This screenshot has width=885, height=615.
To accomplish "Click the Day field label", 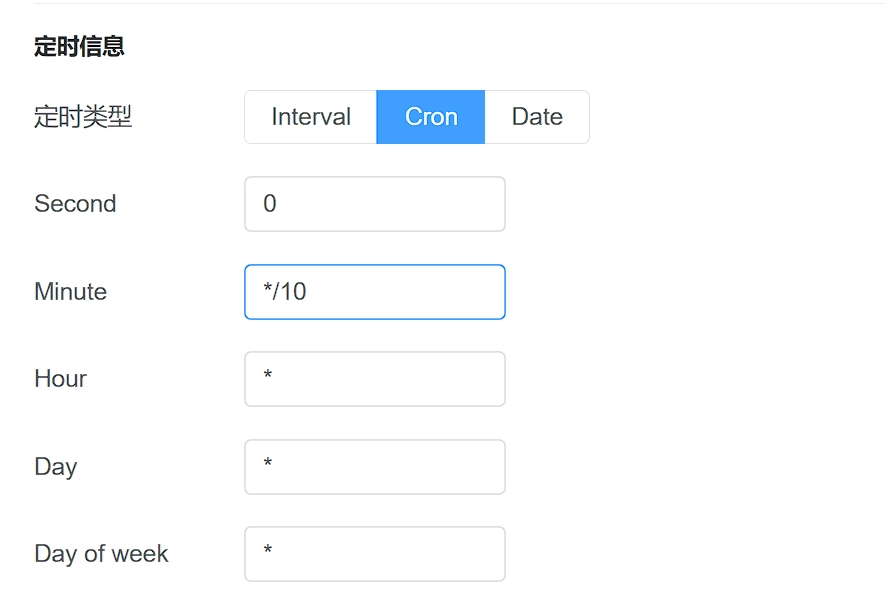I will tap(55, 467).
